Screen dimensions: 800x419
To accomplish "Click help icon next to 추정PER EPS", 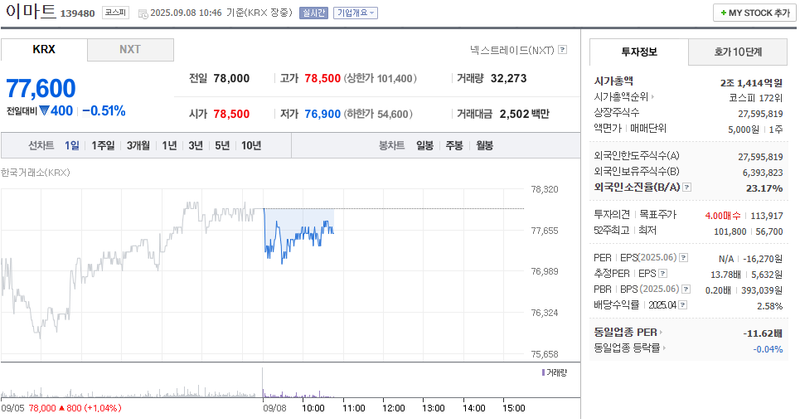I will pyautogui.click(x=663, y=274).
